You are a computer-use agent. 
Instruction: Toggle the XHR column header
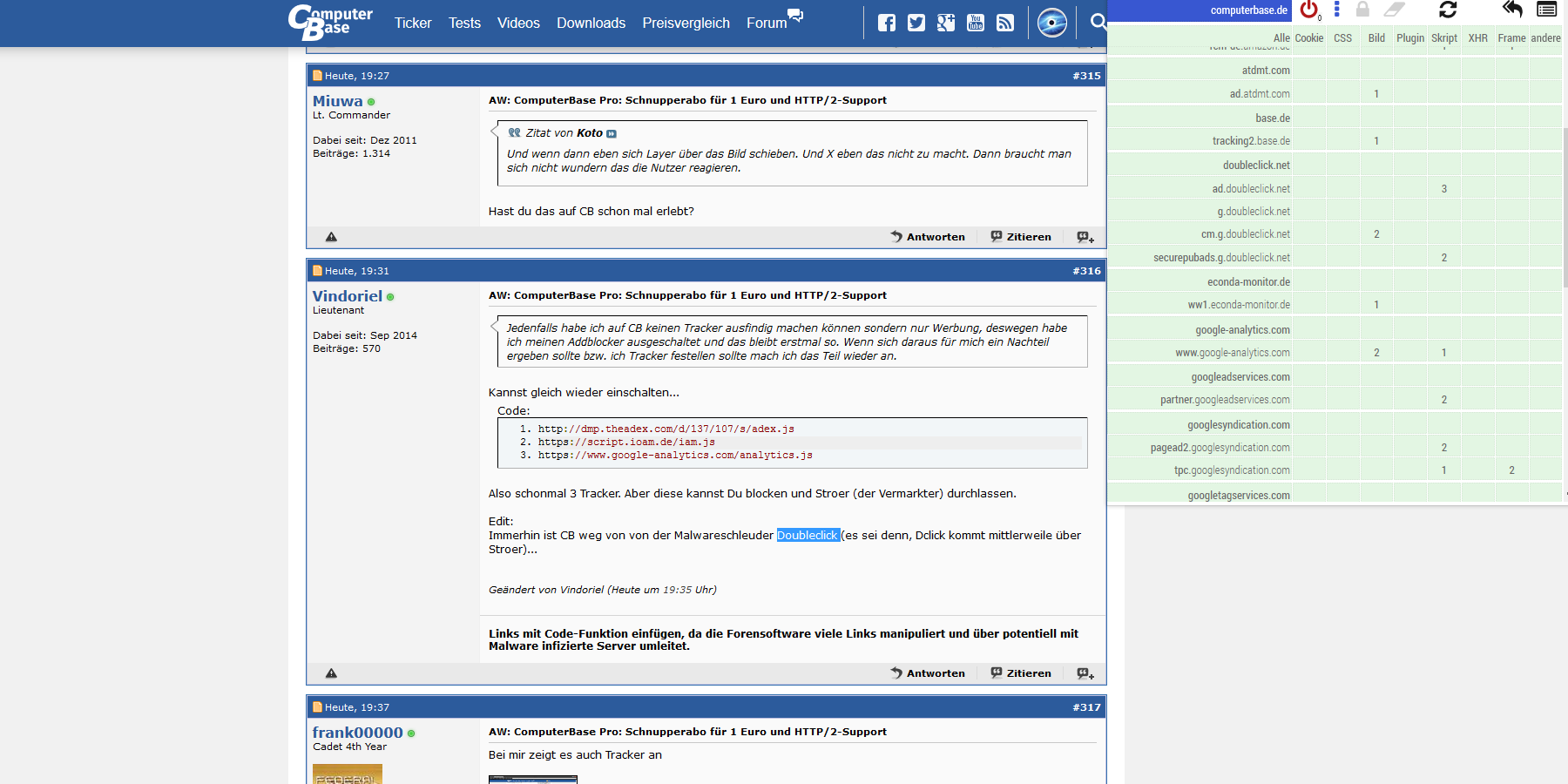point(1478,38)
